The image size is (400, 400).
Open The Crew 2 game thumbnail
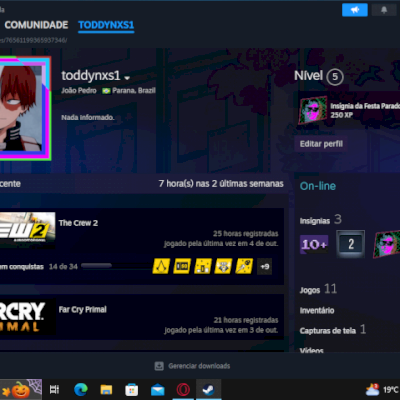coord(27,230)
